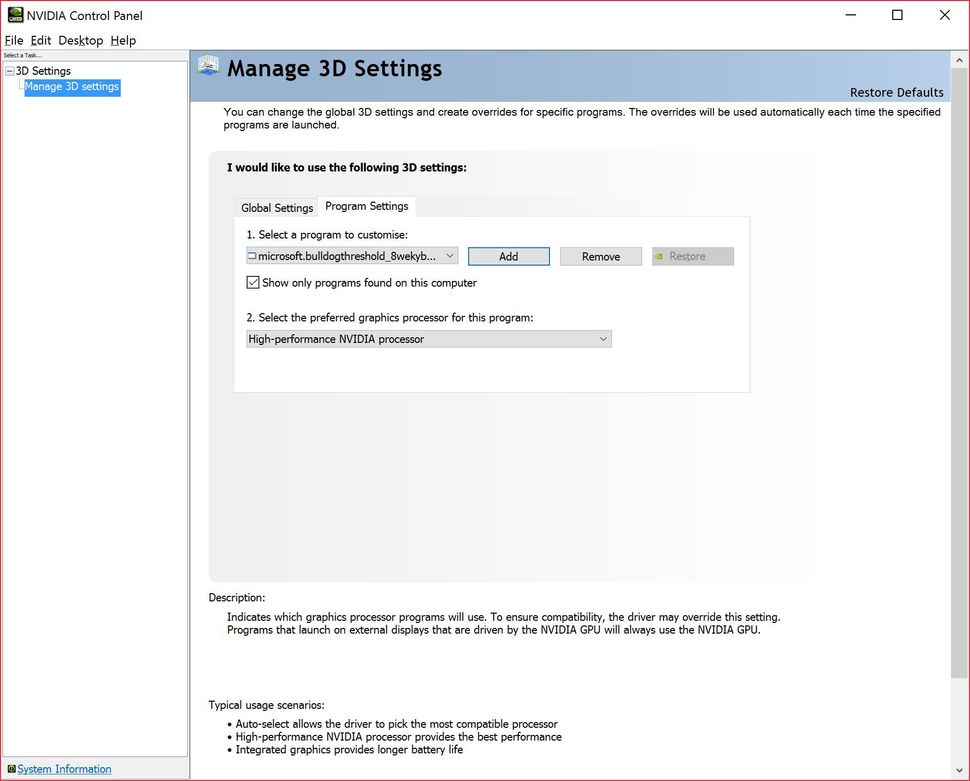
Task: Click the Manage 3D Settings header icon
Action: (x=208, y=65)
